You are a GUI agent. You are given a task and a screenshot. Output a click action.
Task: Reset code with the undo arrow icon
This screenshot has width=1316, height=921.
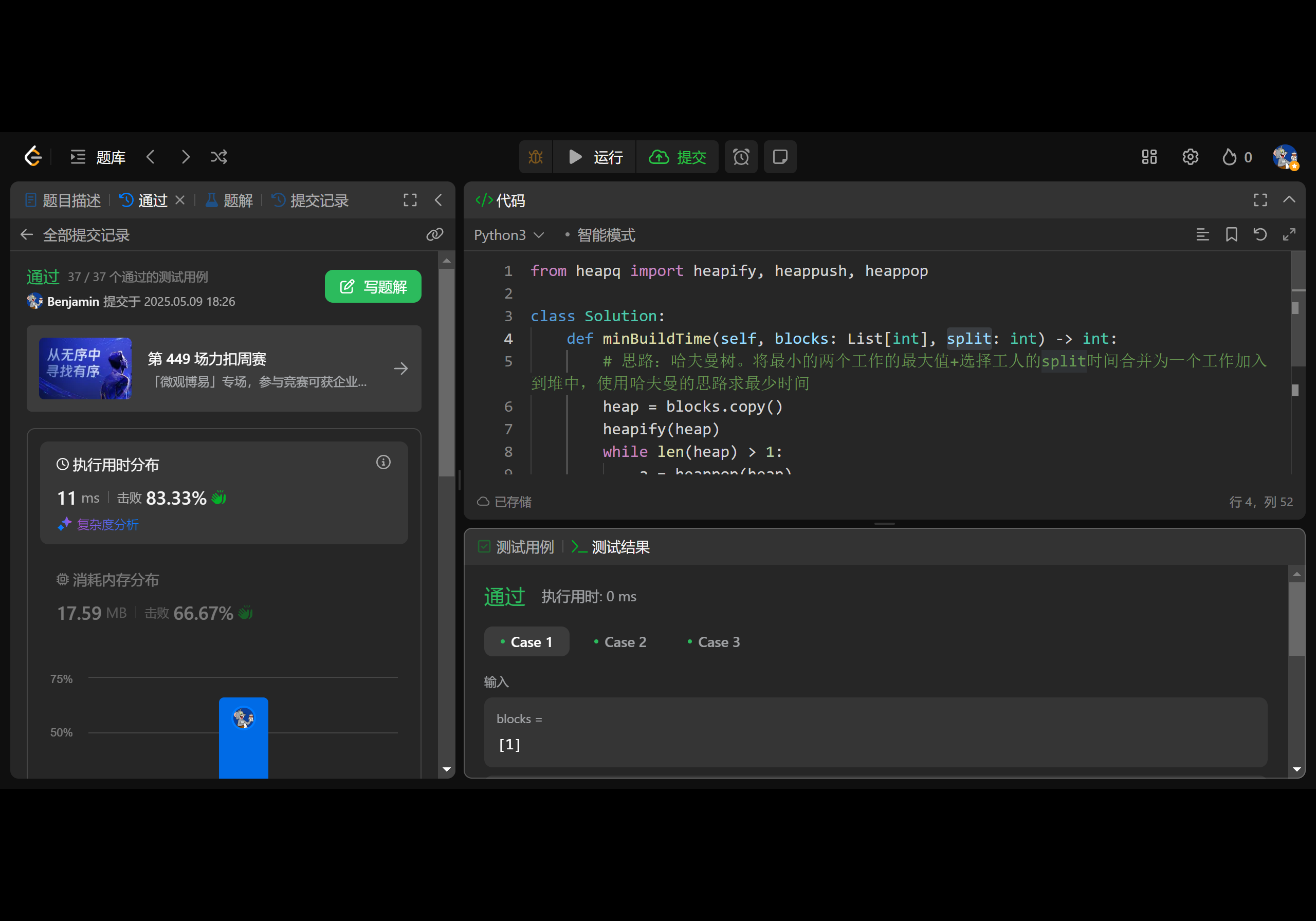click(x=1260, y=234)
